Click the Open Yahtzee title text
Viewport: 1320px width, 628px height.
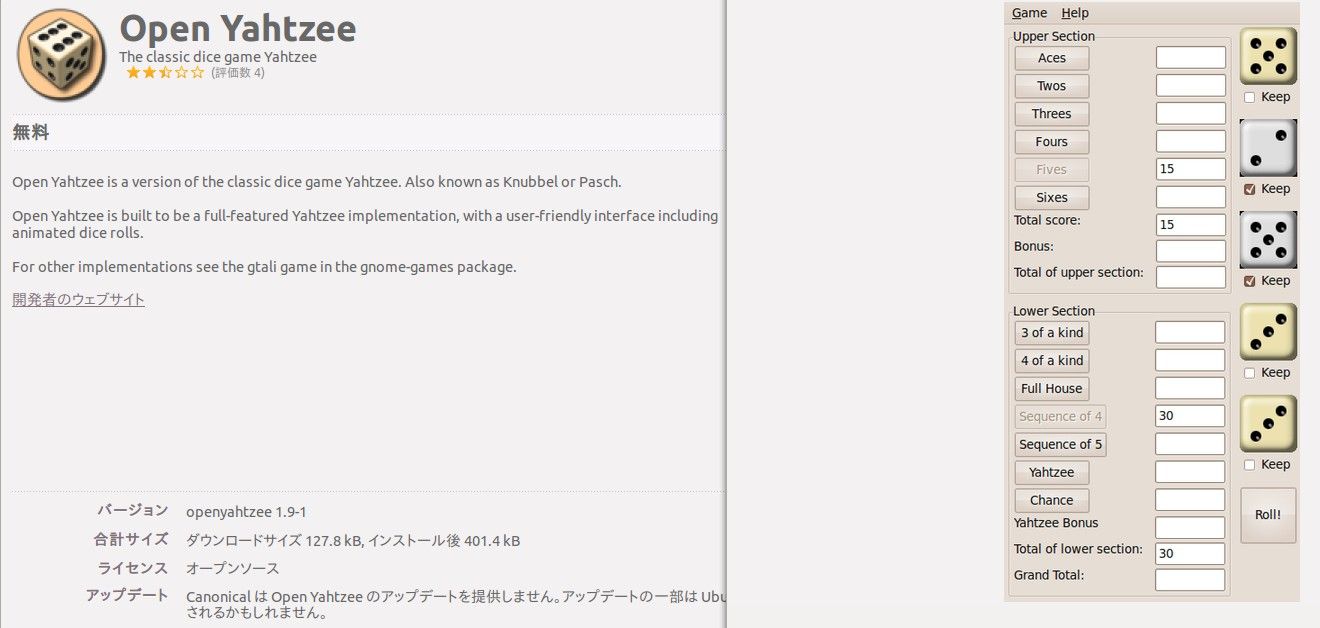coord(237,28)
